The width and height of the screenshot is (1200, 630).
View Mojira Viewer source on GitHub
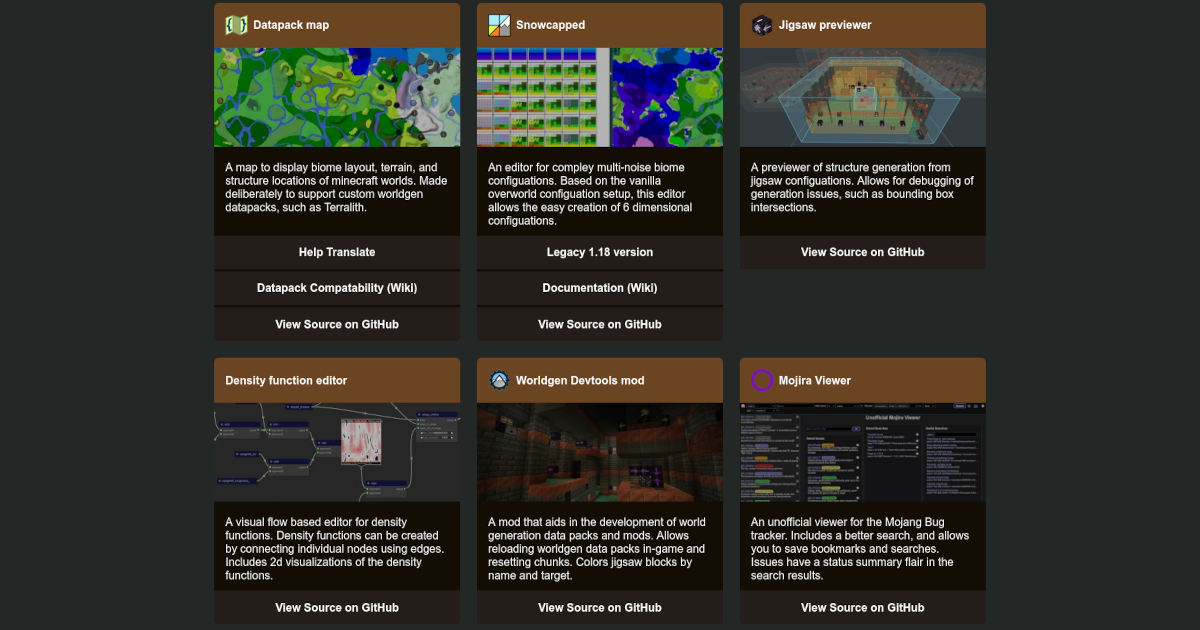[863, 607]
